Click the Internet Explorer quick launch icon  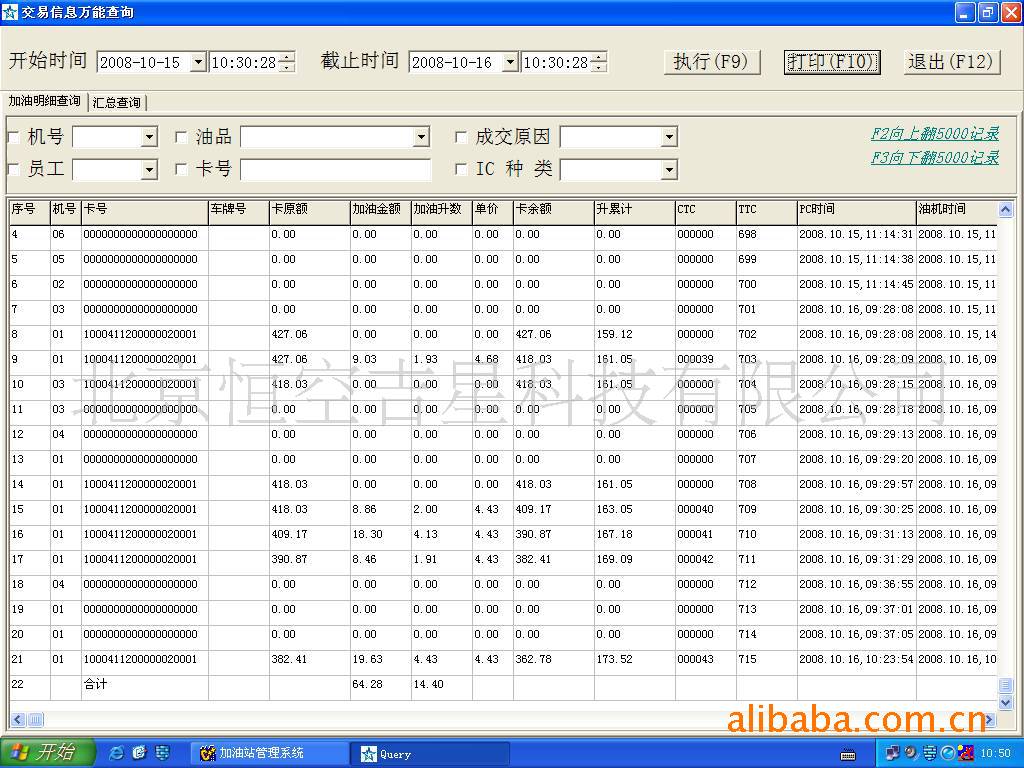point(116,753)
